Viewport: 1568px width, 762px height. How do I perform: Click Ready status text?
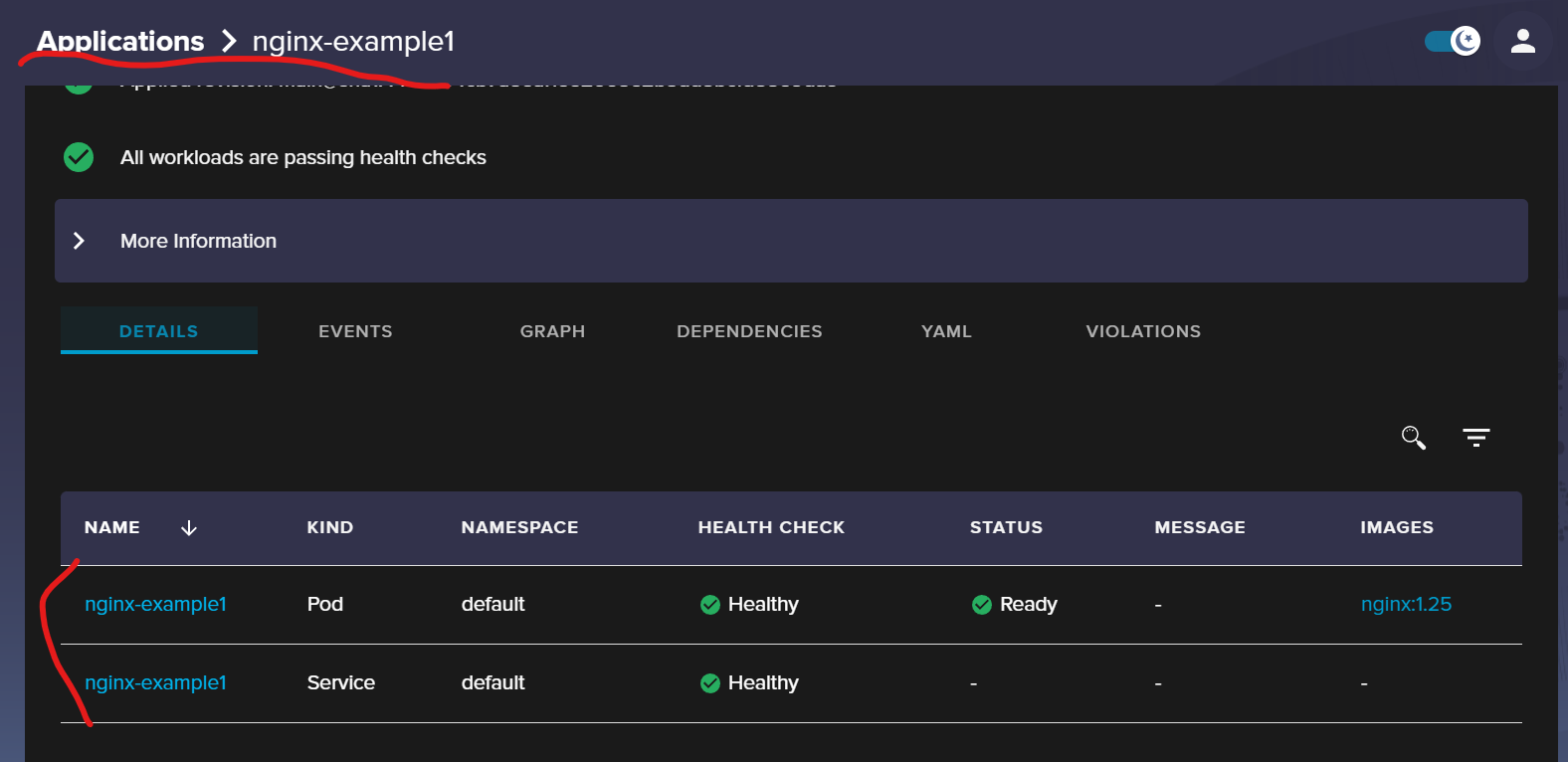(x=1029, y=604)
